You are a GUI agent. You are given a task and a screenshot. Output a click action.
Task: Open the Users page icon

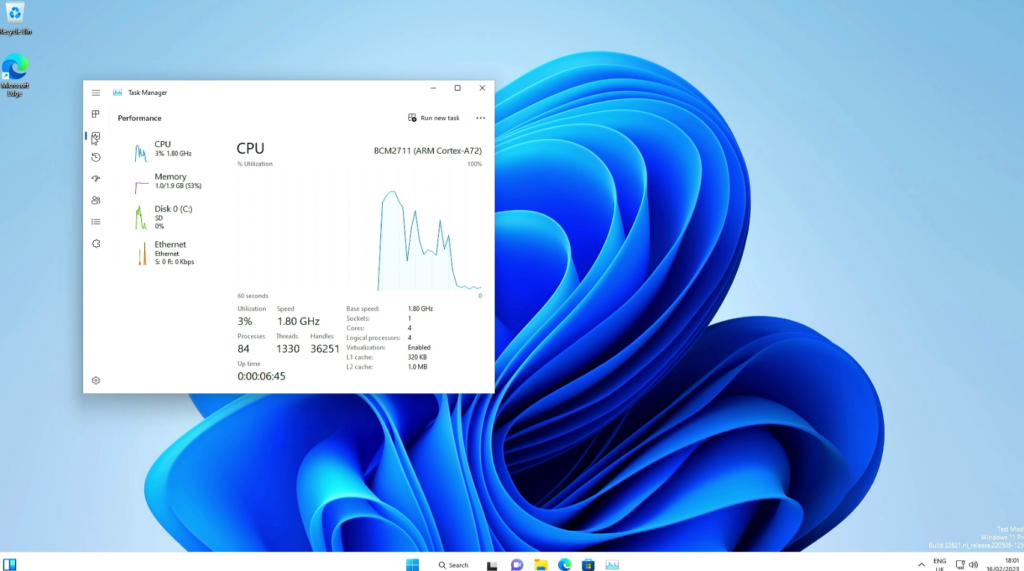pyautogui.click(x=96, y=201)
